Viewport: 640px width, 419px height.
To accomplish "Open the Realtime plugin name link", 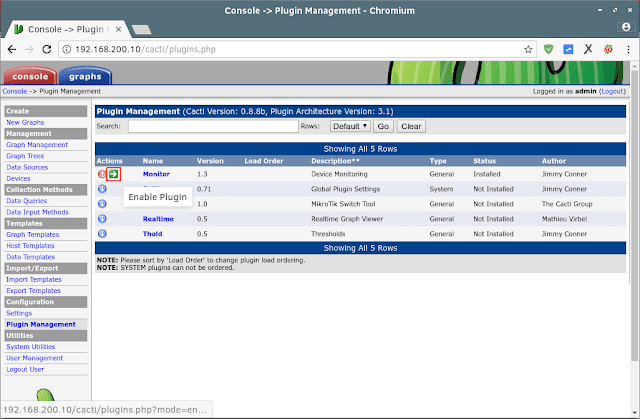I will (158, 219).
